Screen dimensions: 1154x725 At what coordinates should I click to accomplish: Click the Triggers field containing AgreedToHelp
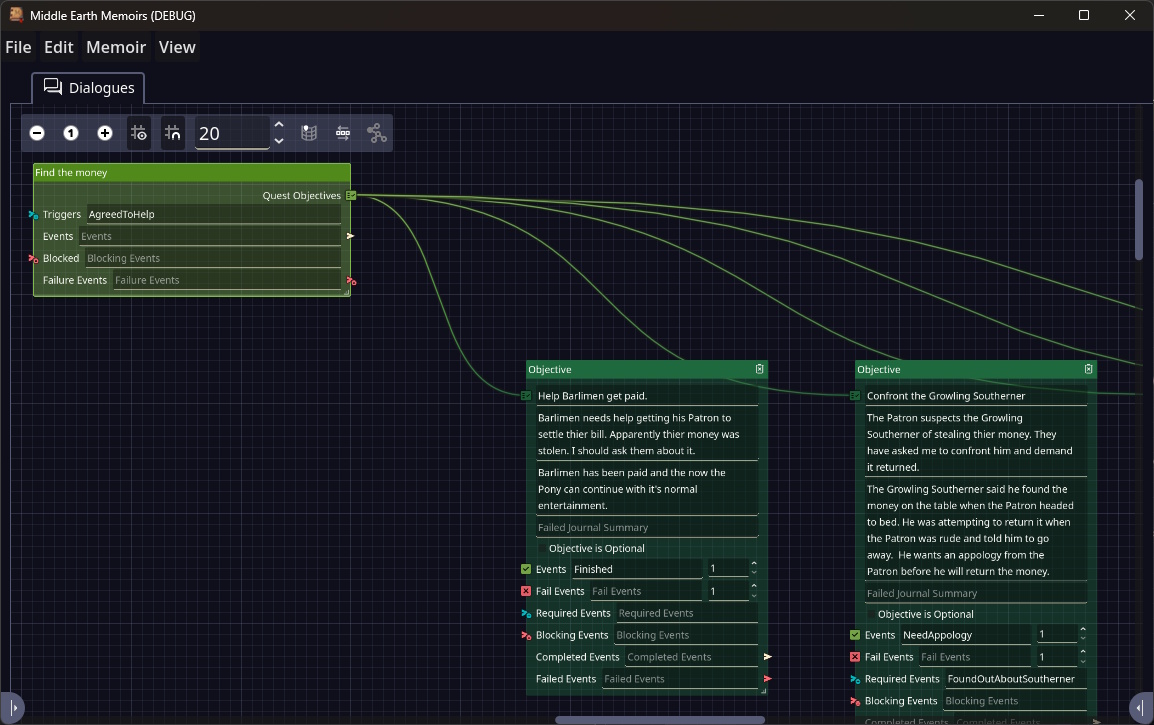pyautogui.click(x=212, y=214)
